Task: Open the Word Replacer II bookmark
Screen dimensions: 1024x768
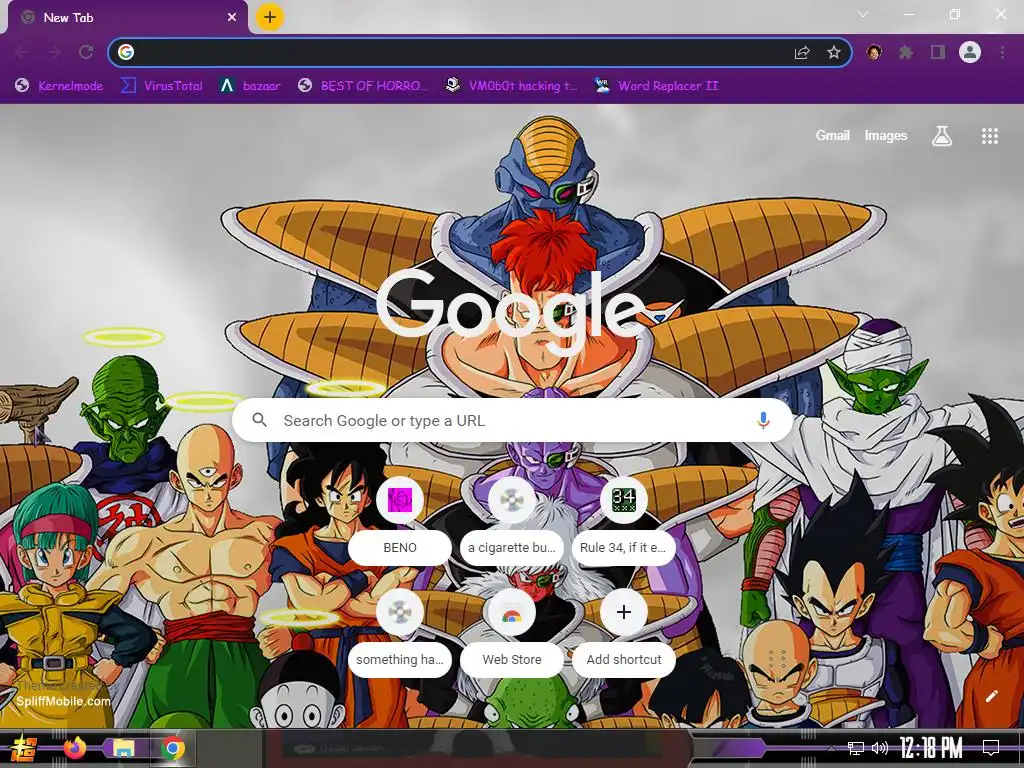Action: (x=657, y=86)
